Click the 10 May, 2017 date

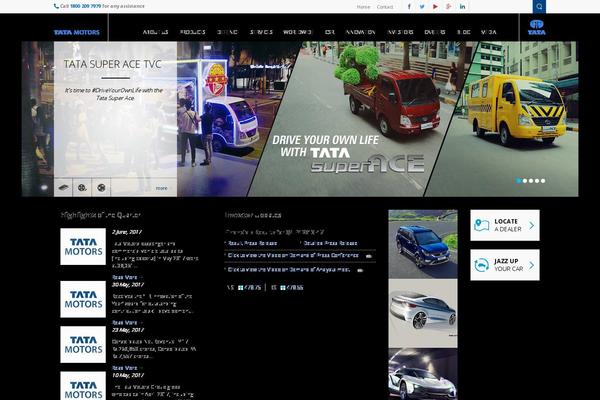[128, 375]
